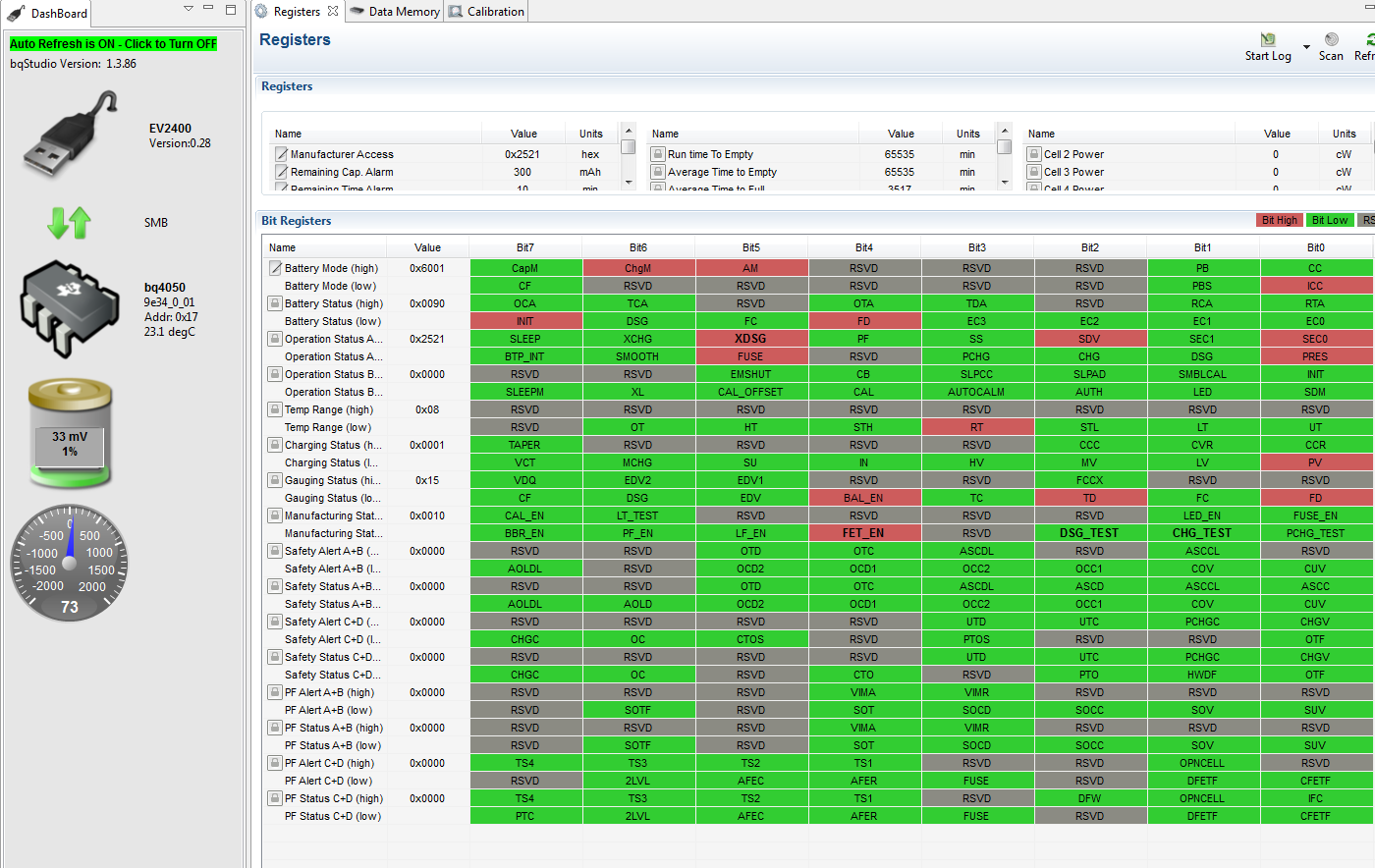The height and width of the screenshot is (868, 1375).
Task: Click the EV2400 USB adapter icon
Action: (71, 136)
